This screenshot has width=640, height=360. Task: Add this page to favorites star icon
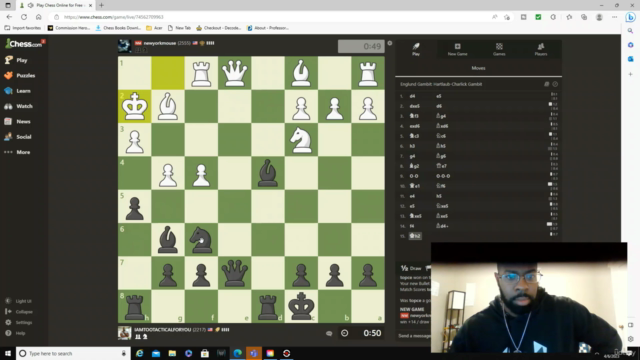click(507, 17)
